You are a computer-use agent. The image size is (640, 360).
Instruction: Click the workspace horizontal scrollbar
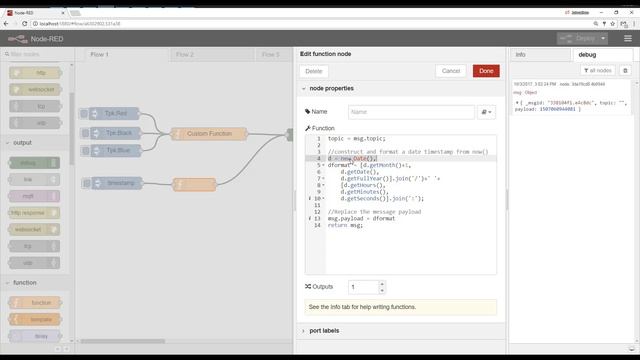[123, 341]
